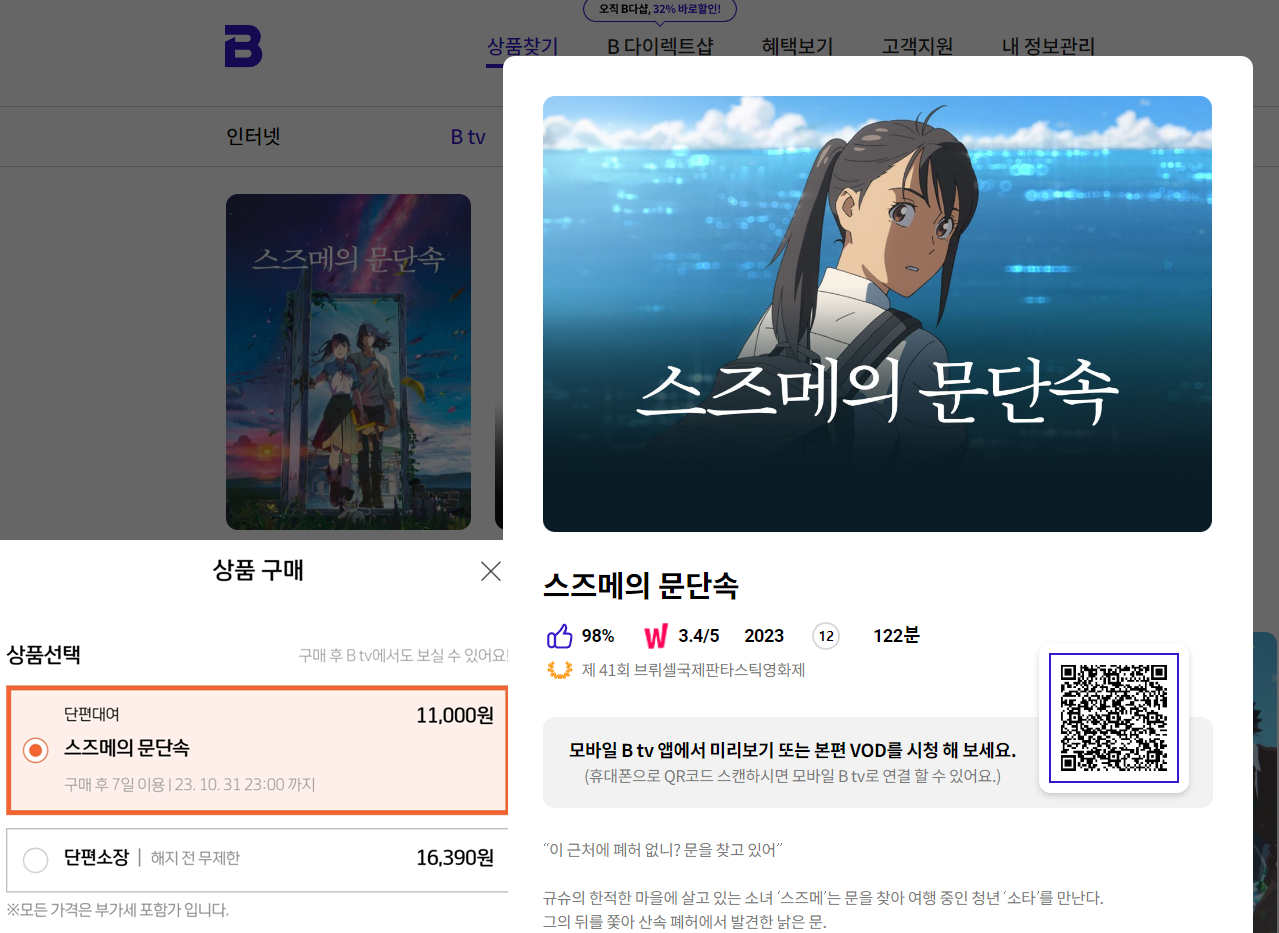Click the 상품 구매 panel title
This screenshot has height=933, width=1279.
[x=258, y=571]
